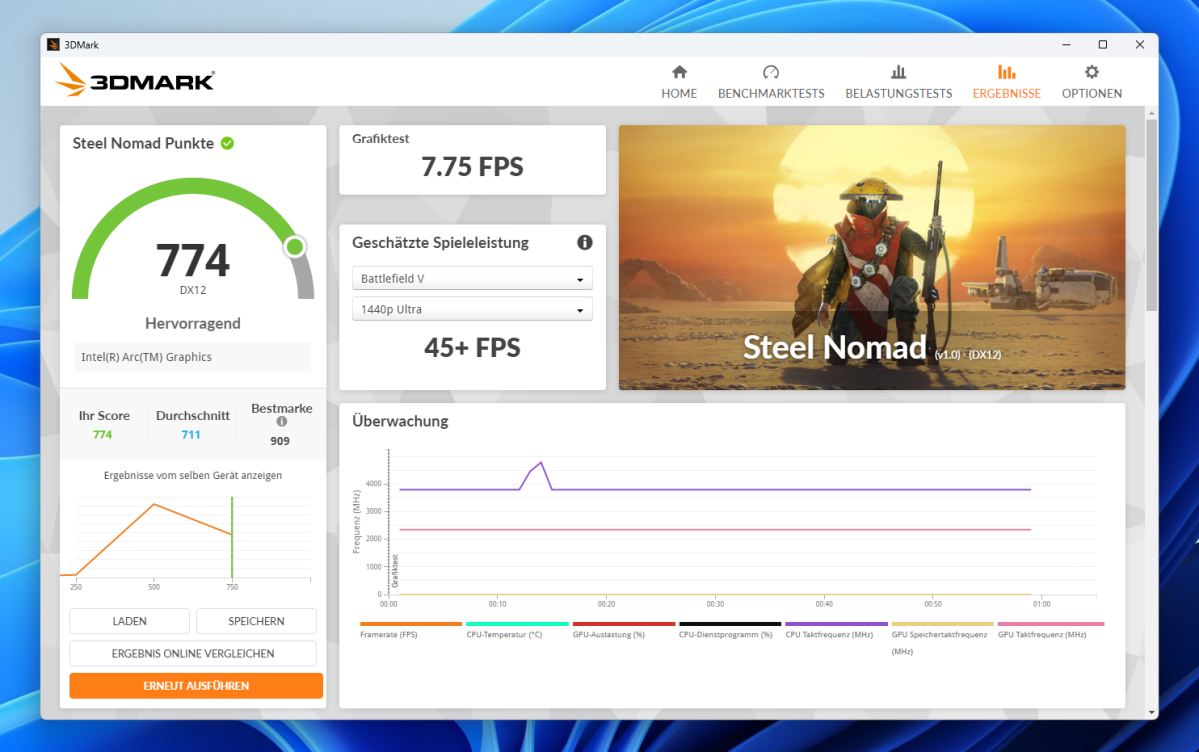
Task: Toggle the CPU-Temperatur legend entry
Action: pos(517,630)
